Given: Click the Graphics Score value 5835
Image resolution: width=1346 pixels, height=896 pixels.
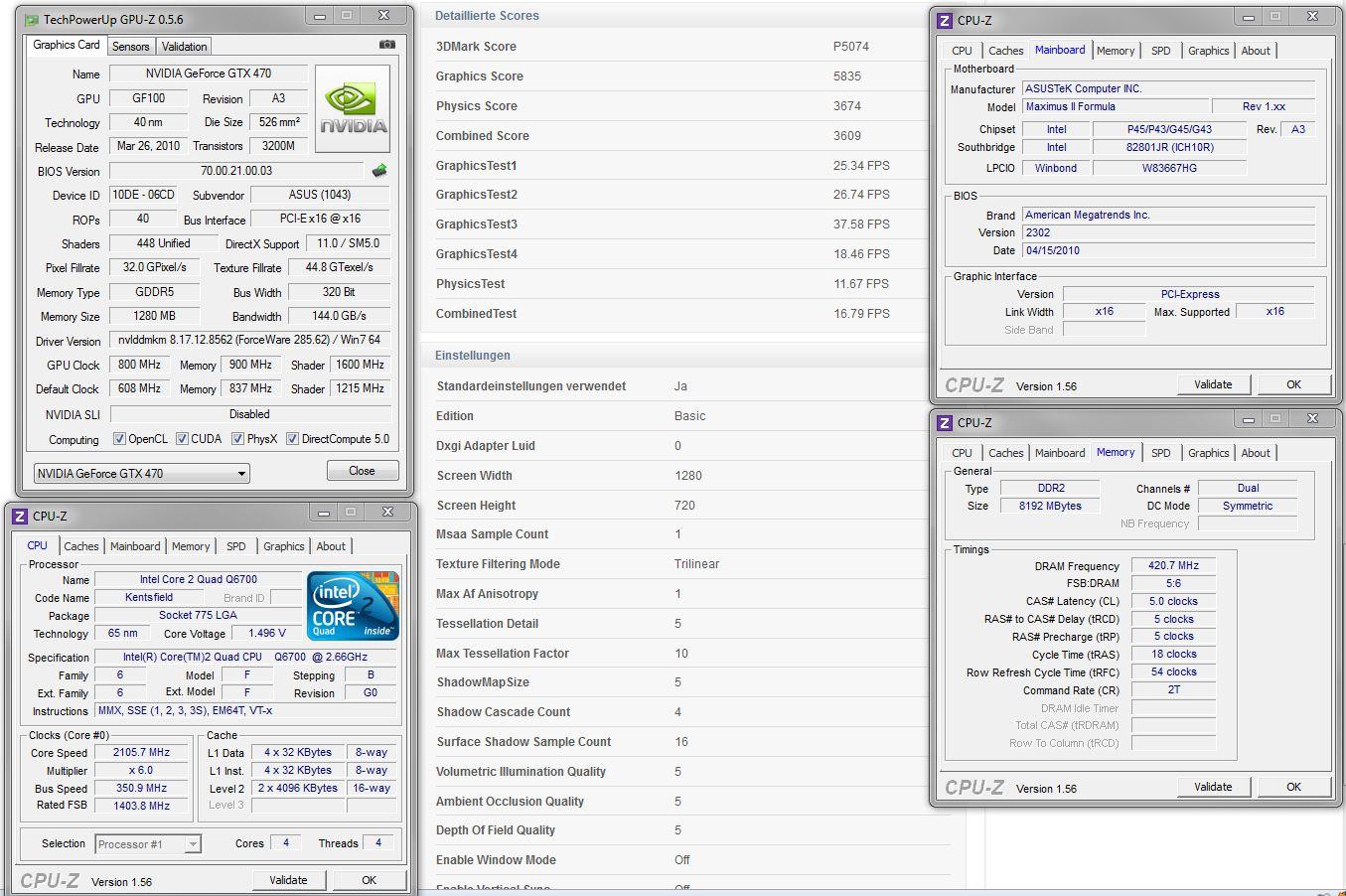Looking at the screenshot, I should pyautogui.click(x=847, y=76).
